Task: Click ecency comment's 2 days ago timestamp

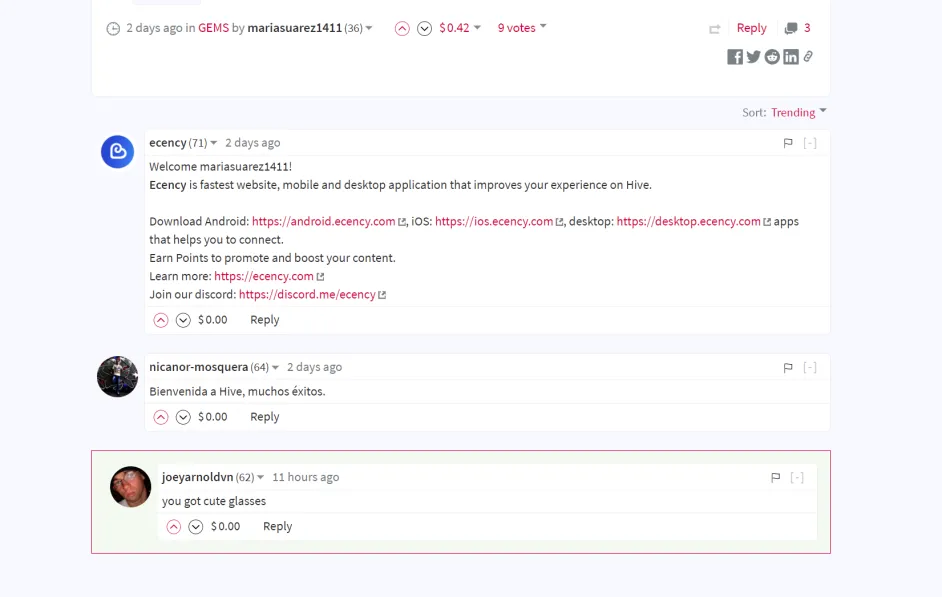Action: pyautogui.click(x=252, y=143)
